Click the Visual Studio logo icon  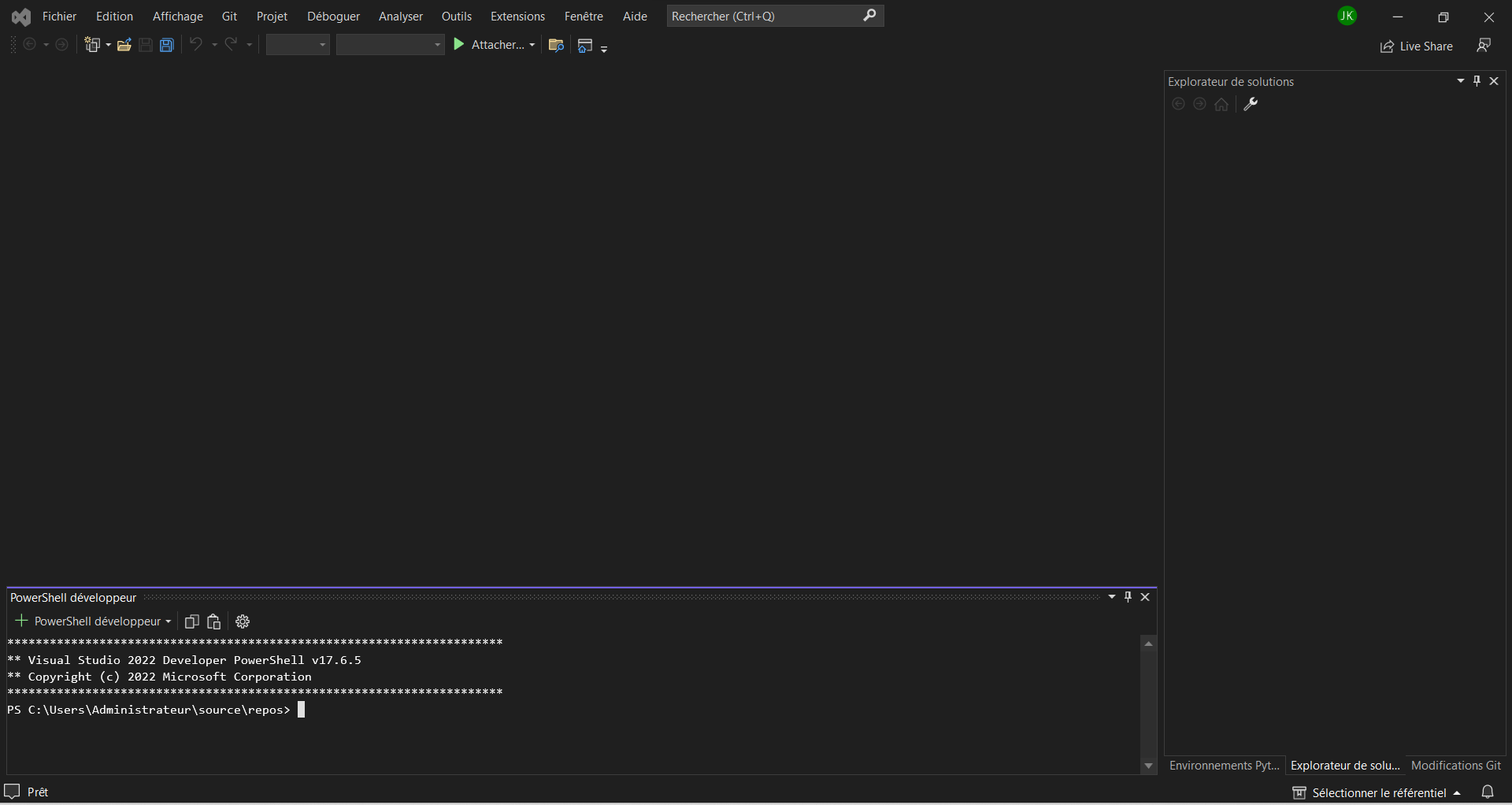tap(21, 17)
